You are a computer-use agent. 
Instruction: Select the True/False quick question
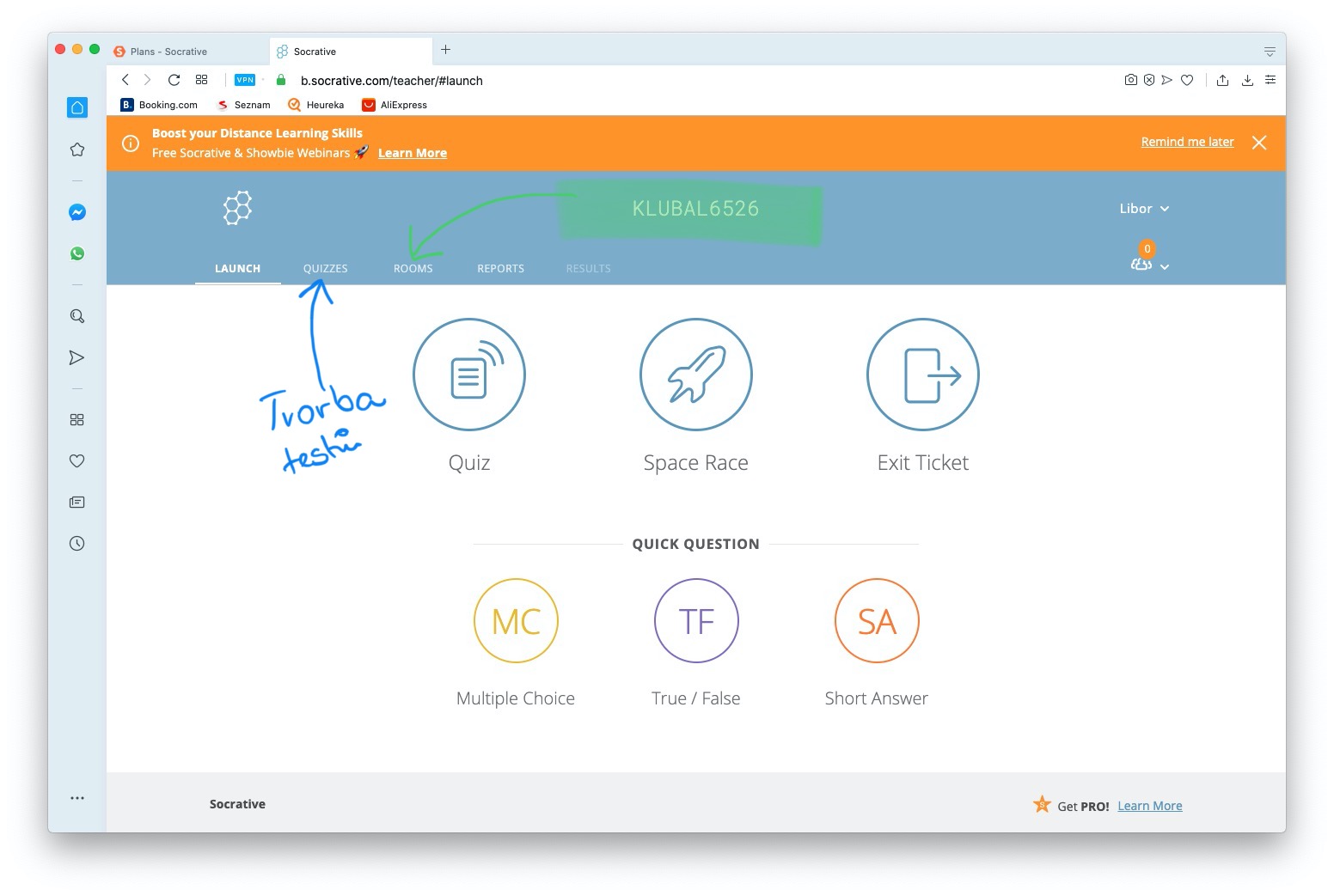[x=696, y=620]
